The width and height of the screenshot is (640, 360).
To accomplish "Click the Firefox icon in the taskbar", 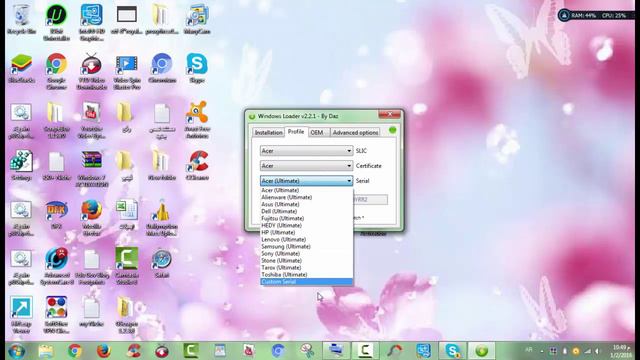I will click(104, 351).
